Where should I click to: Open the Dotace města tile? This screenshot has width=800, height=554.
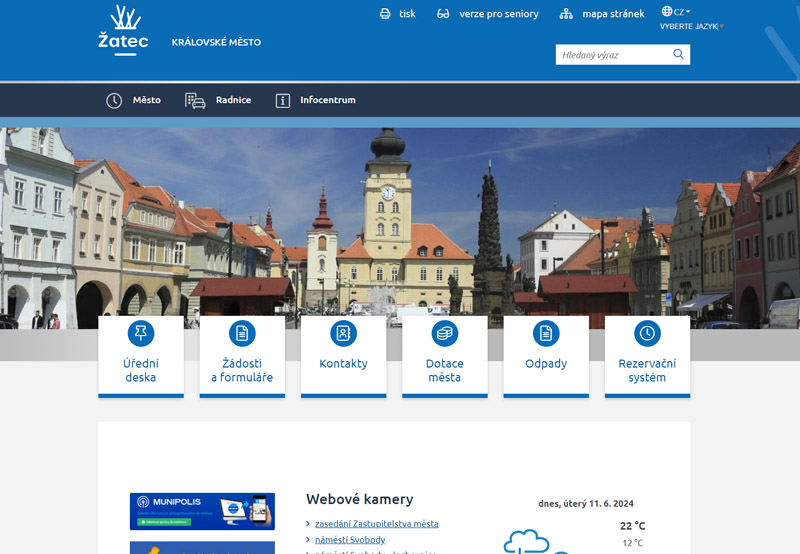444,357
